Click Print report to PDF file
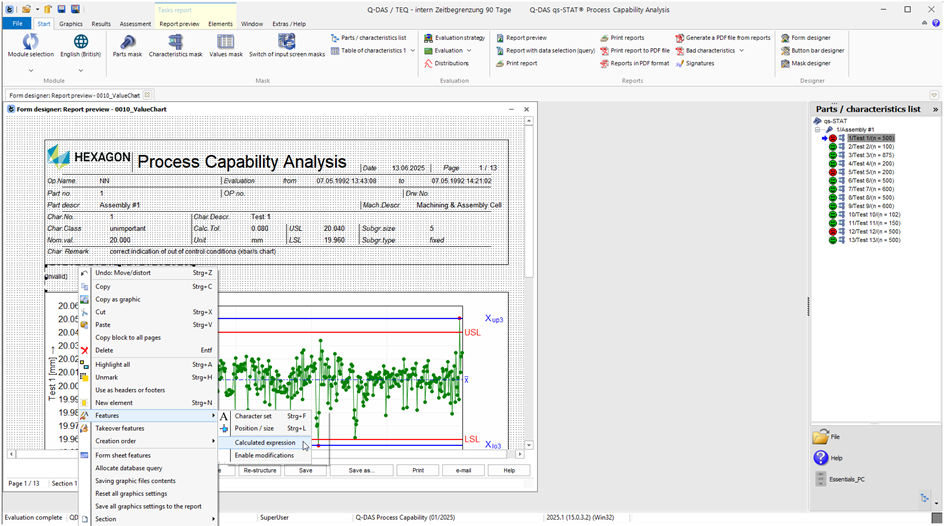The image size is (945, 526). (635, 51)
